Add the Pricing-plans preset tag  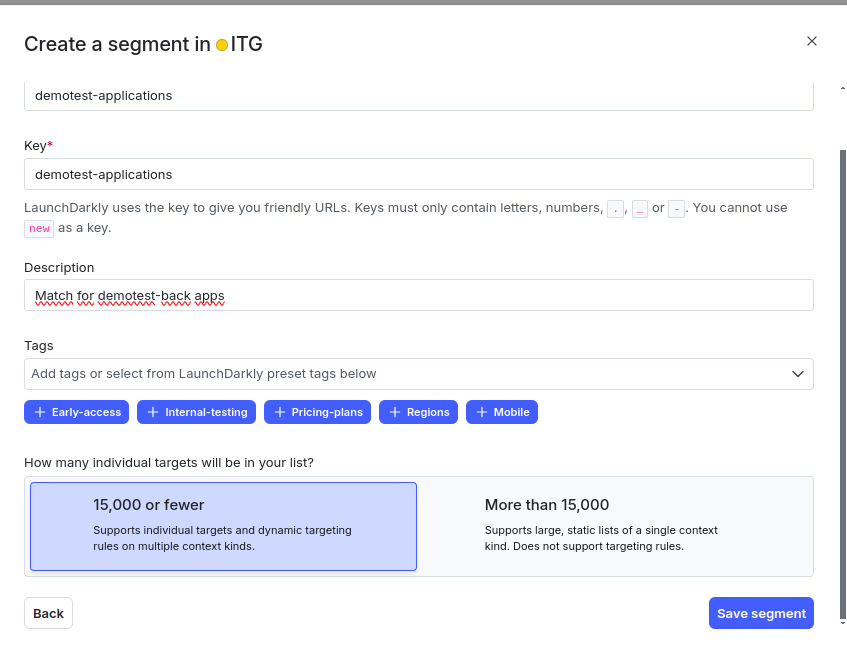(x=318, y=412)
